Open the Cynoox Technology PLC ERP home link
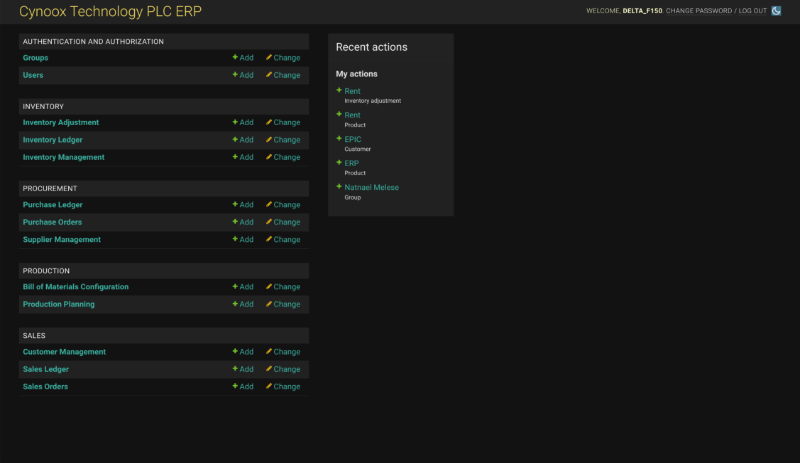The image size is (800, 463). coord(110,11)
